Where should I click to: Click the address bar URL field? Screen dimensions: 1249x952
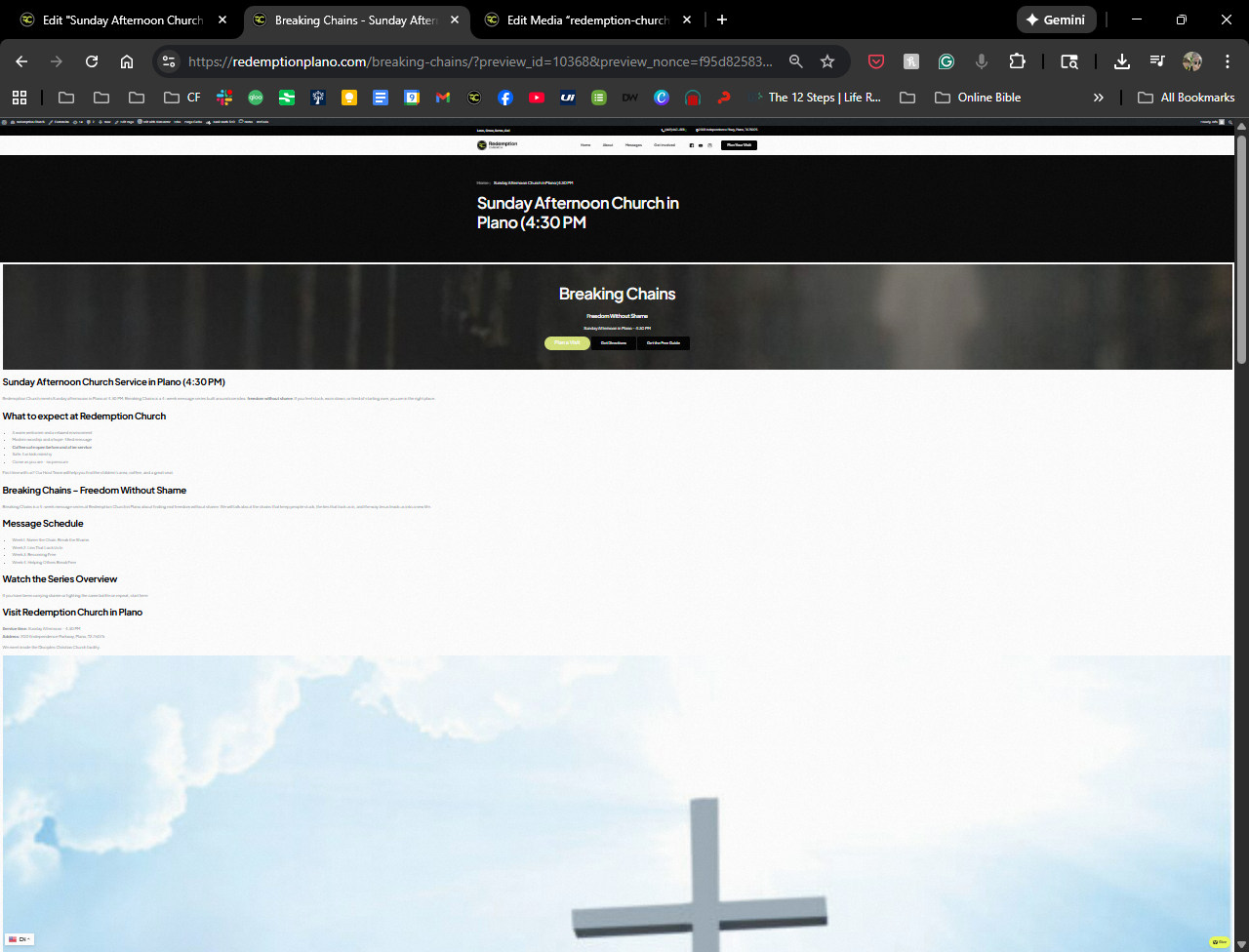478,61
